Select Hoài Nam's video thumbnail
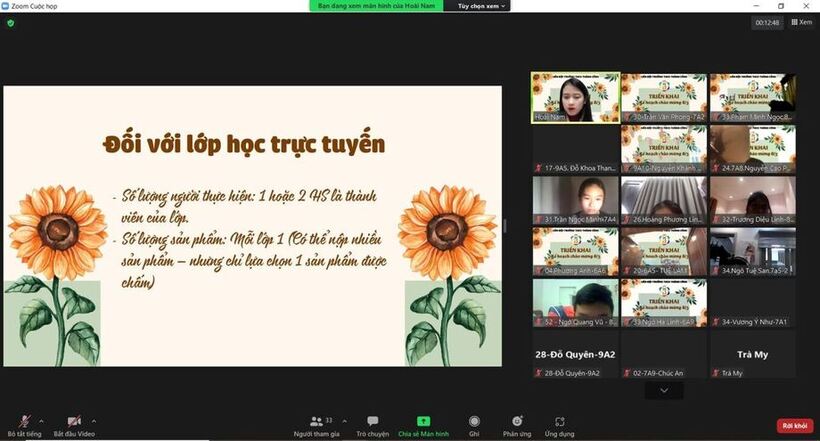 (574, 97)
